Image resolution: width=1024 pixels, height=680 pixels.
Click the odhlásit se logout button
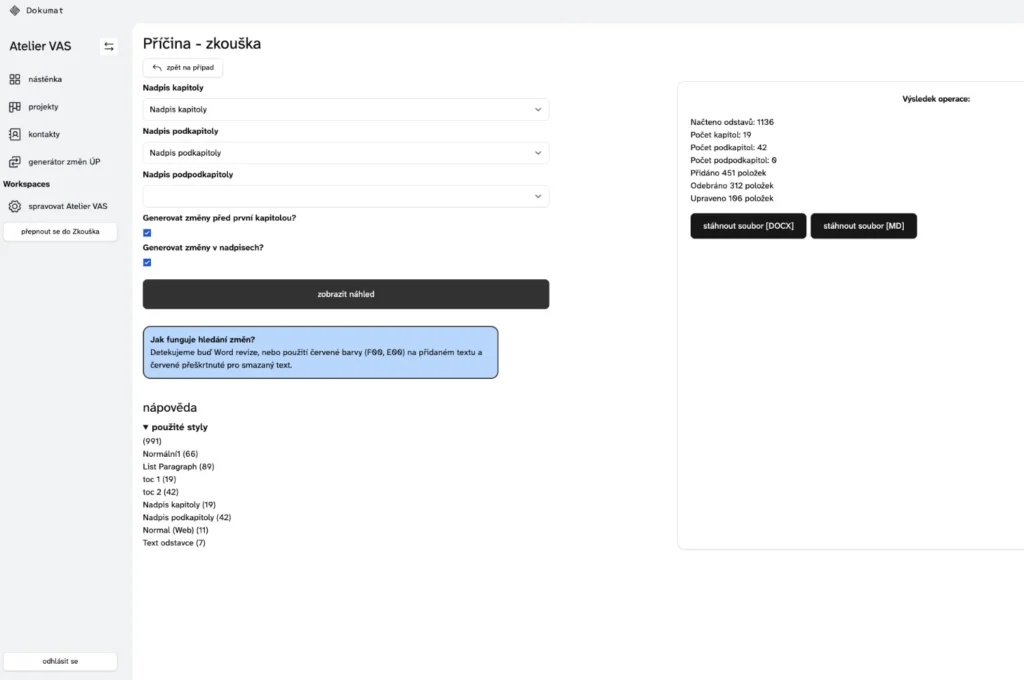[60, 662]
